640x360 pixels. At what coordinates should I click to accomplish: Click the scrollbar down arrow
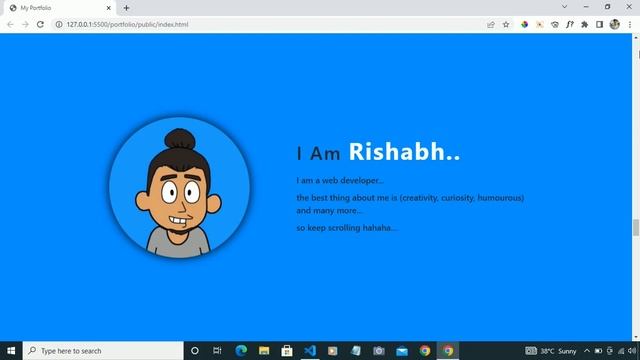coord(636,337)
